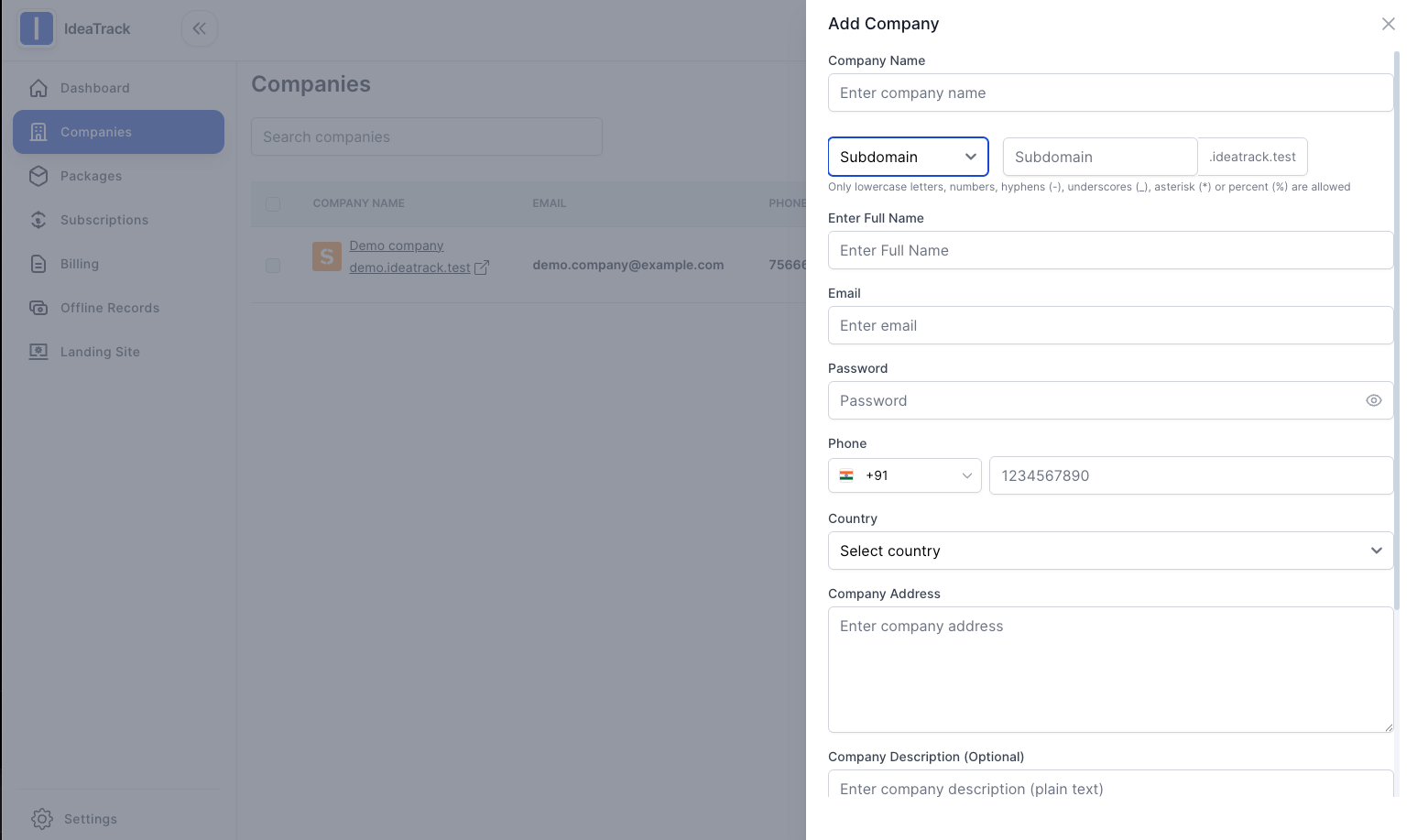Open the Demo company link
This screenshot has height=840, width=1417.
pyautogui.click(x=396, y=245)
